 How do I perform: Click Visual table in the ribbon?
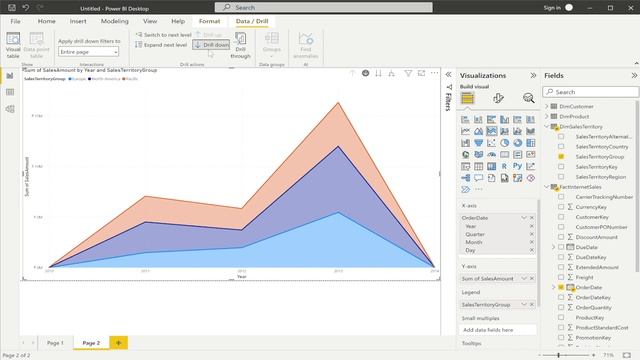pos(13,45)
